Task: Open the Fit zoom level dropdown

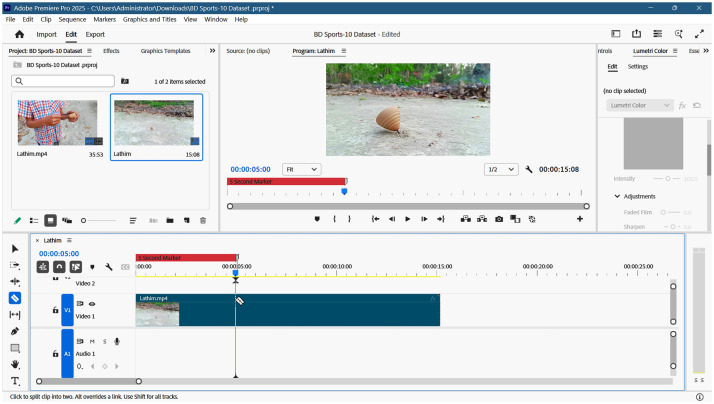Action: (x=301, y=169)
